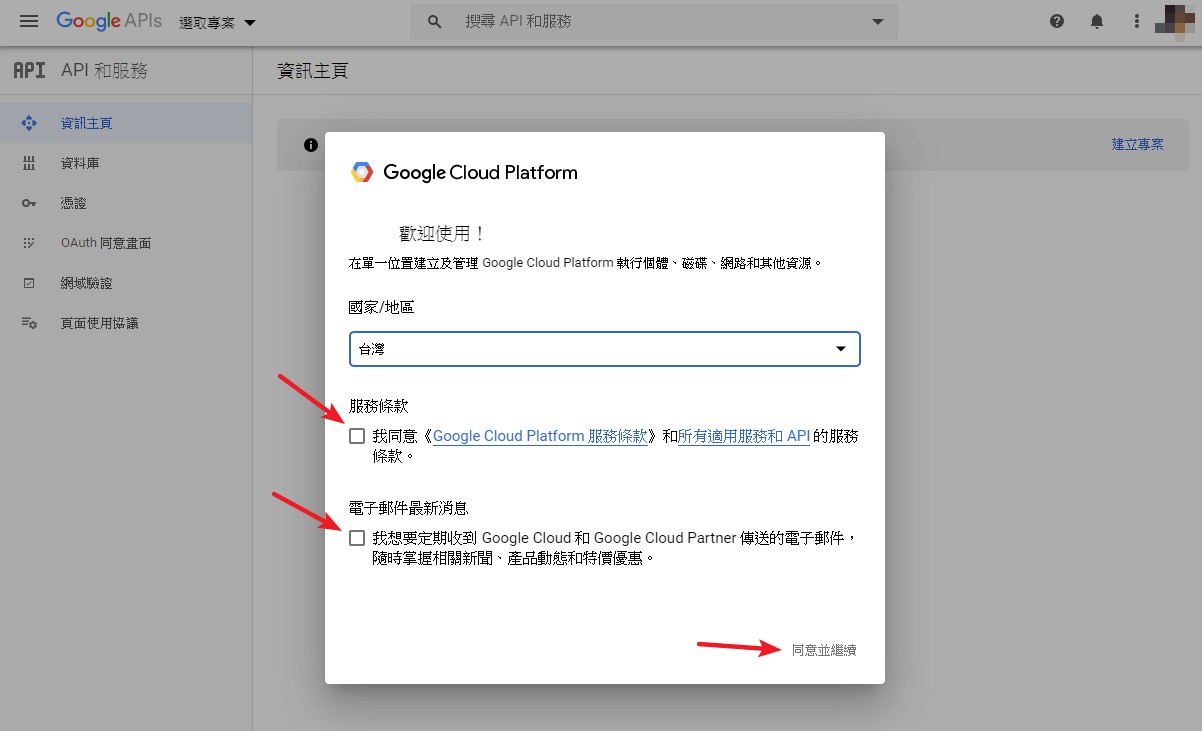The height and width of the screenshot is (731, 1202).
Task: Open the notifications bell
Action: click(1097, 21)
